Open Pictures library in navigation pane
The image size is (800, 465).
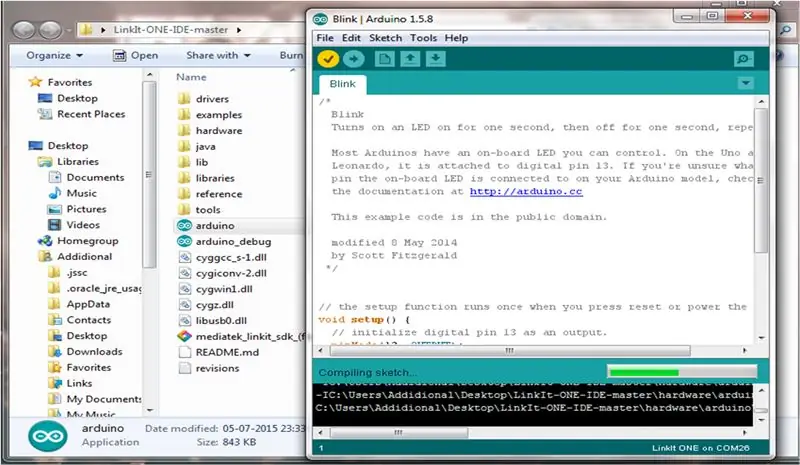click(x=77, y=209)
